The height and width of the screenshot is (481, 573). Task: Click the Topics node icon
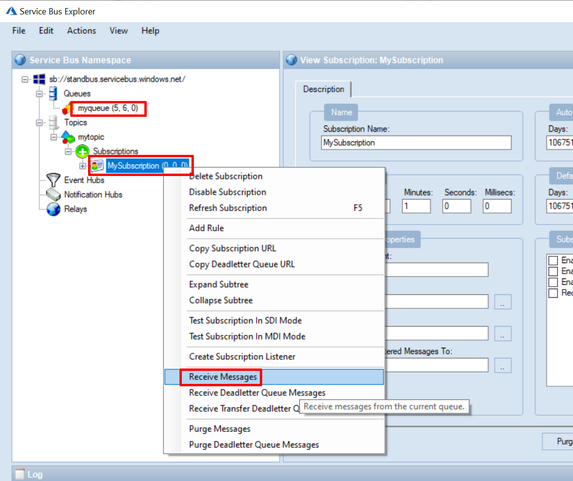point(54,122)
